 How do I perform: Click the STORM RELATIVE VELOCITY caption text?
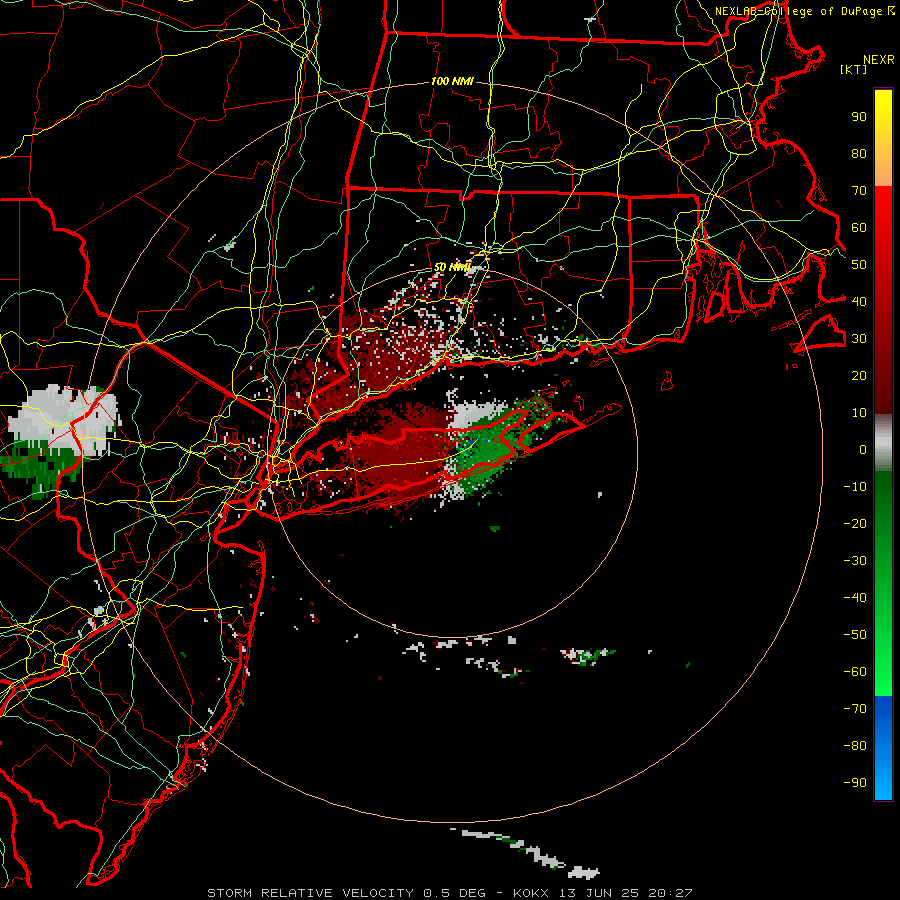(x=310, y=893)
